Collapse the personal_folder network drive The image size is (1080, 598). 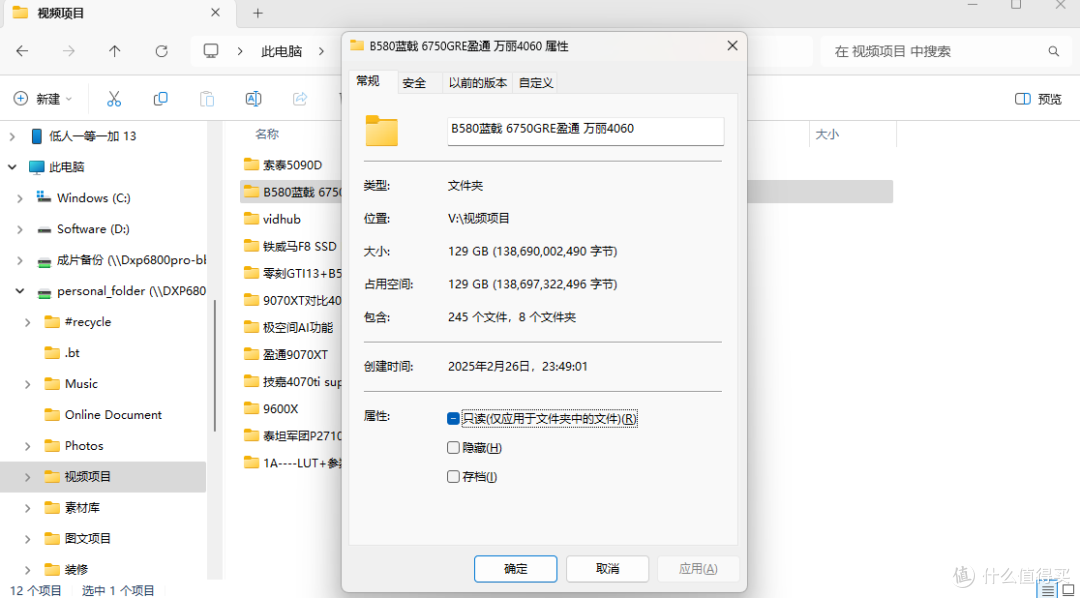point(20,291)
